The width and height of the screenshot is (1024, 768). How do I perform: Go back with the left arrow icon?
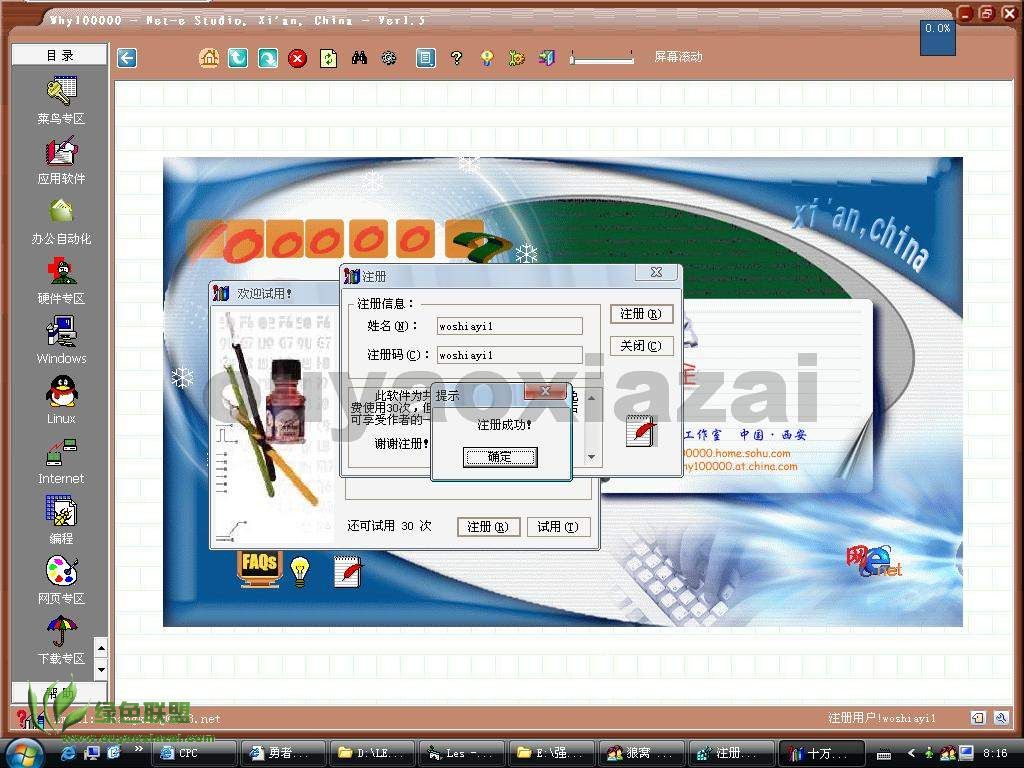tap(127, 58)
